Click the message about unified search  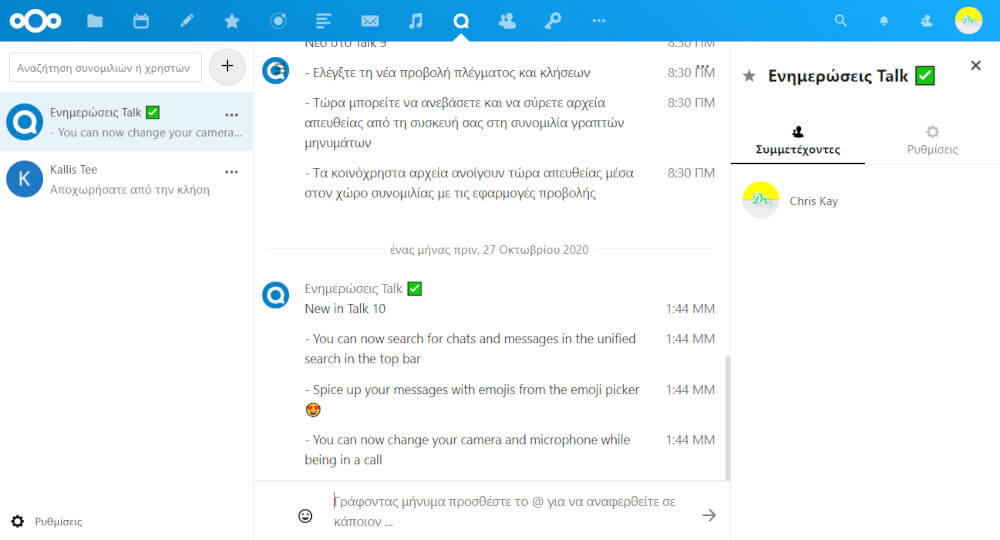[x=470, y=349]
